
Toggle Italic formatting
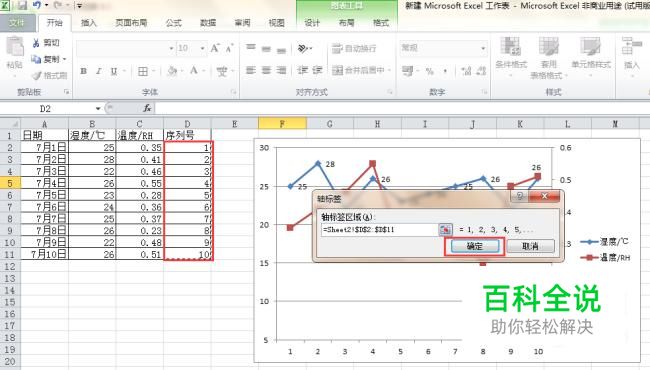(99, 71)
